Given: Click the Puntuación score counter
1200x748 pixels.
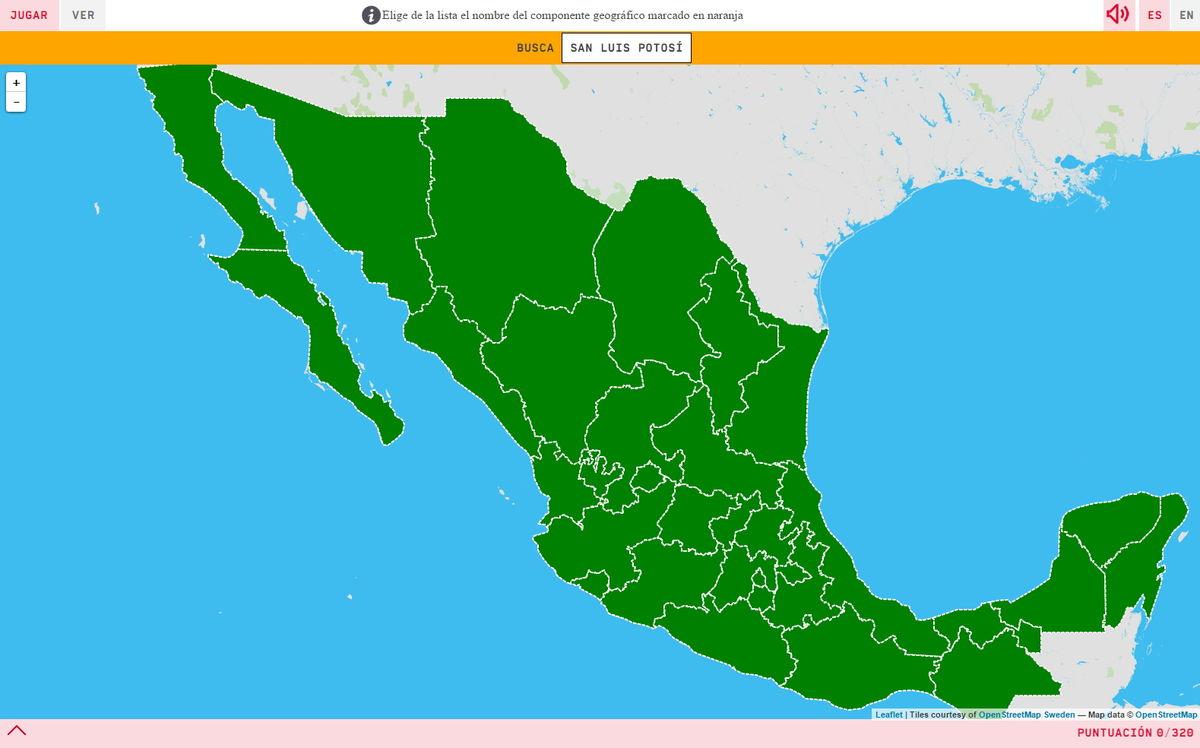Looking at the screenshot, I should pyautogui.click(x=1134, y=732).
